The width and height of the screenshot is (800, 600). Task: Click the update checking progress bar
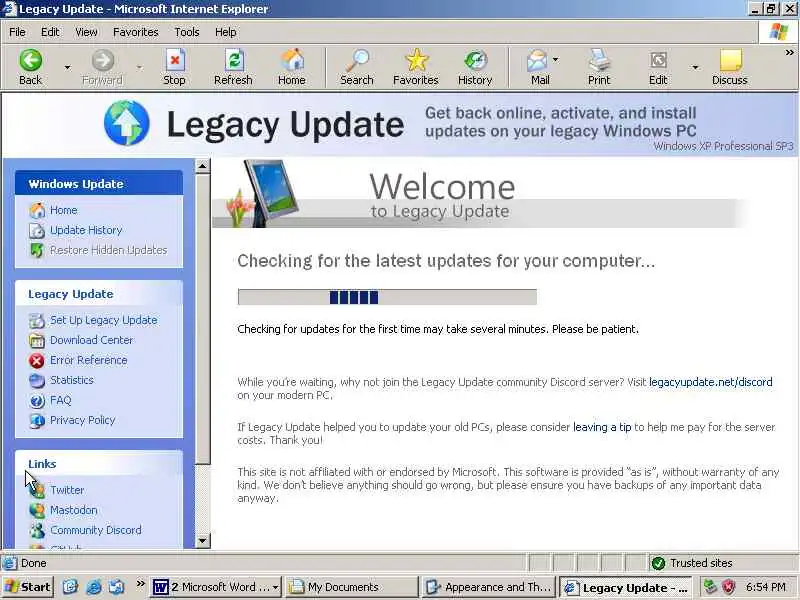point(387,297)
